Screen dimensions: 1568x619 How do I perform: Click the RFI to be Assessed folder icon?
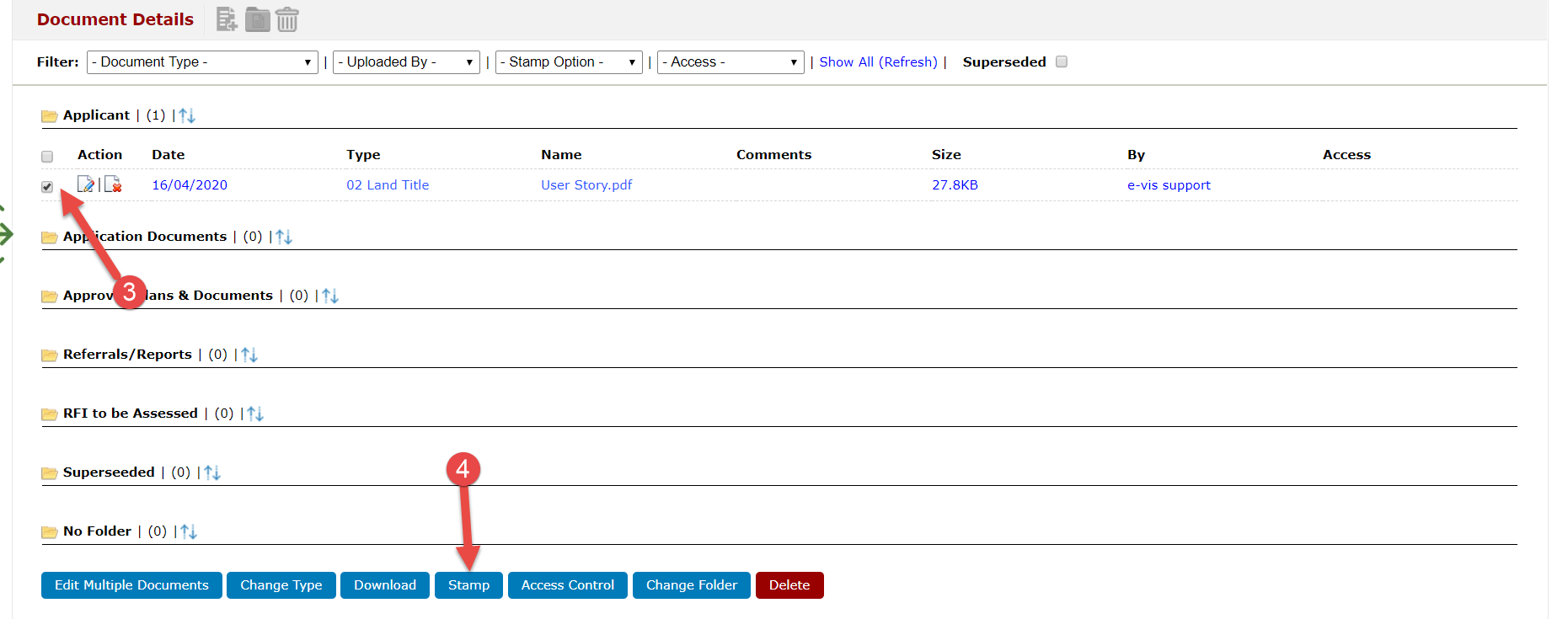pyautogui.click(x=50, y=414)
